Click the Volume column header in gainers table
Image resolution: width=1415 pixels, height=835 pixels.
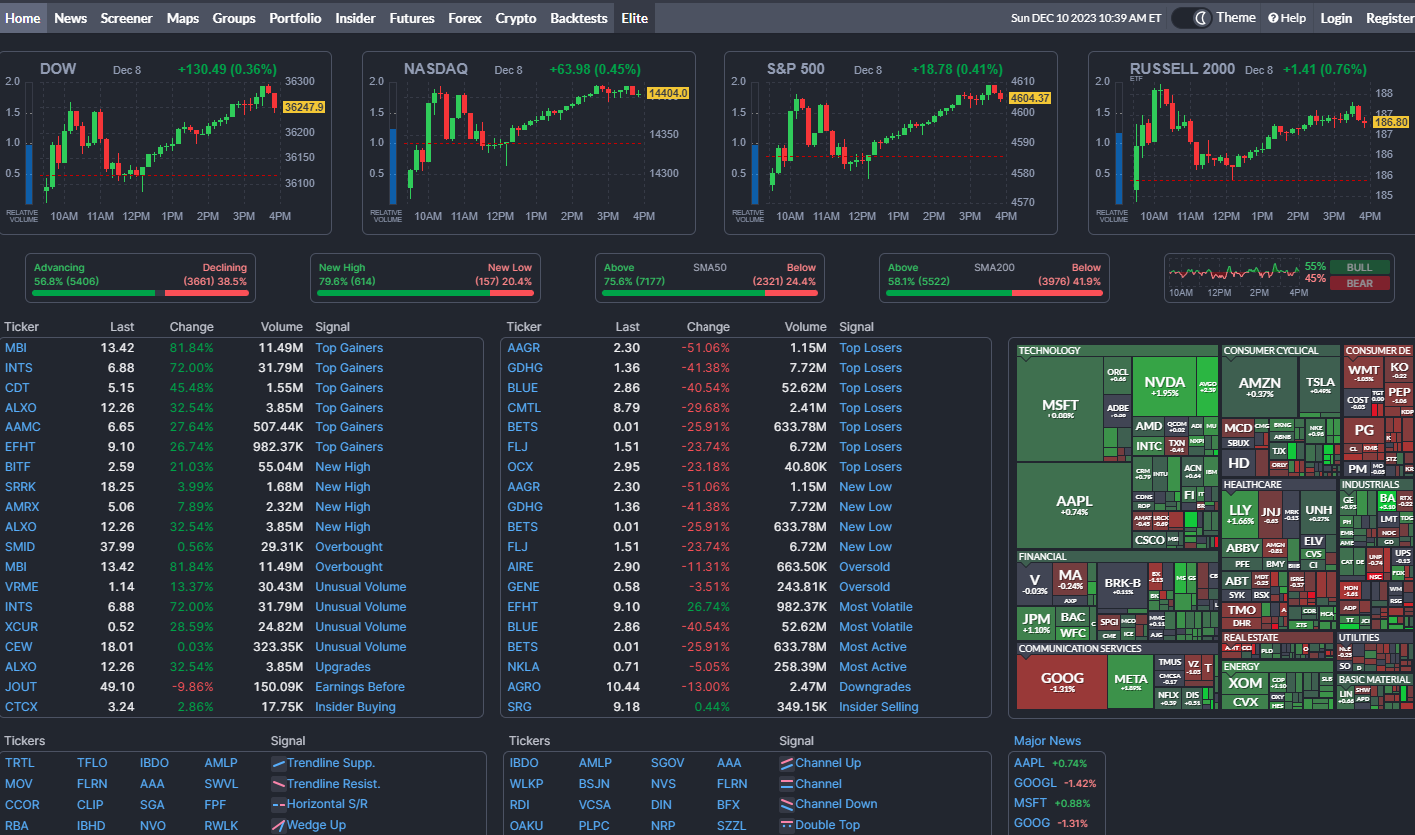click(282, 327)
